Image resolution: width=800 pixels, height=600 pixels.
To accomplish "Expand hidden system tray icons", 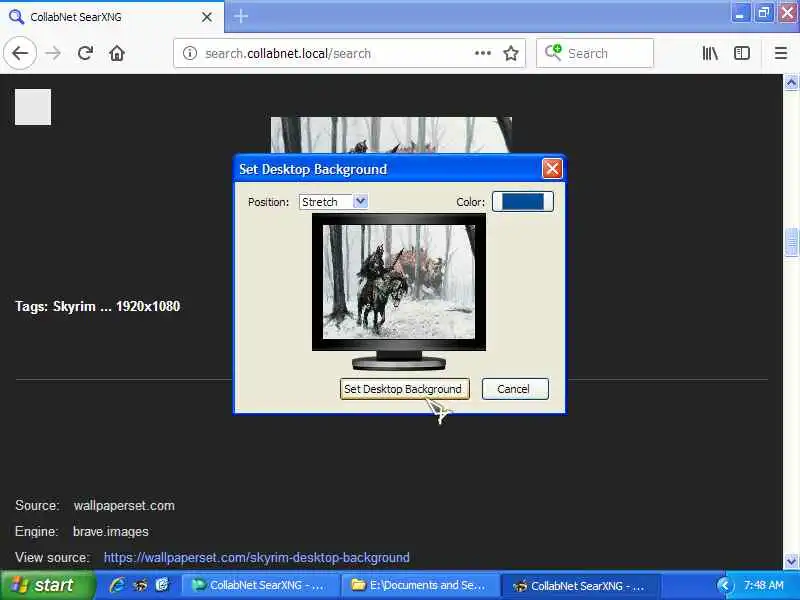I will (x=723, y=585).
